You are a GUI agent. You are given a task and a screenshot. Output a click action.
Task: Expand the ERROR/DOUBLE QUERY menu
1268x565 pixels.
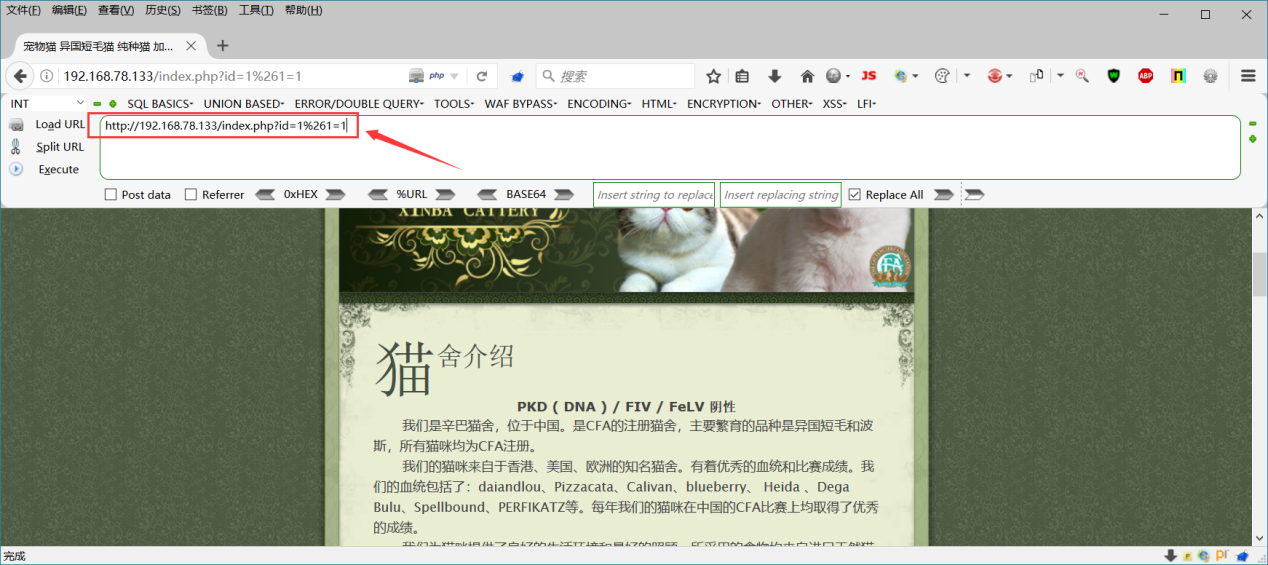click(x=359, y=103)
